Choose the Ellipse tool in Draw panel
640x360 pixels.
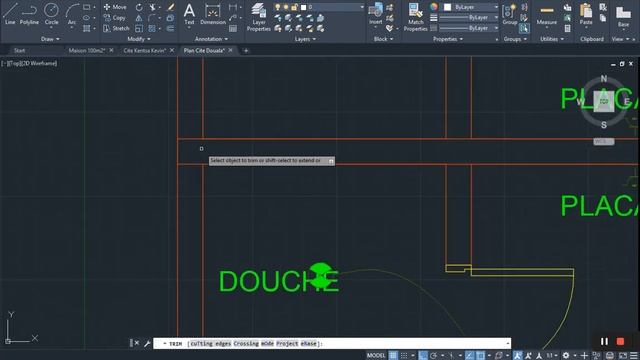point(87,18)
